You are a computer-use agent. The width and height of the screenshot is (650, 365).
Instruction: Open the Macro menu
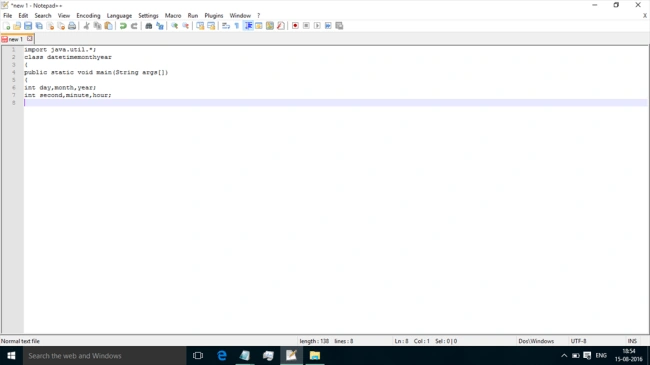tap(173, 15)
